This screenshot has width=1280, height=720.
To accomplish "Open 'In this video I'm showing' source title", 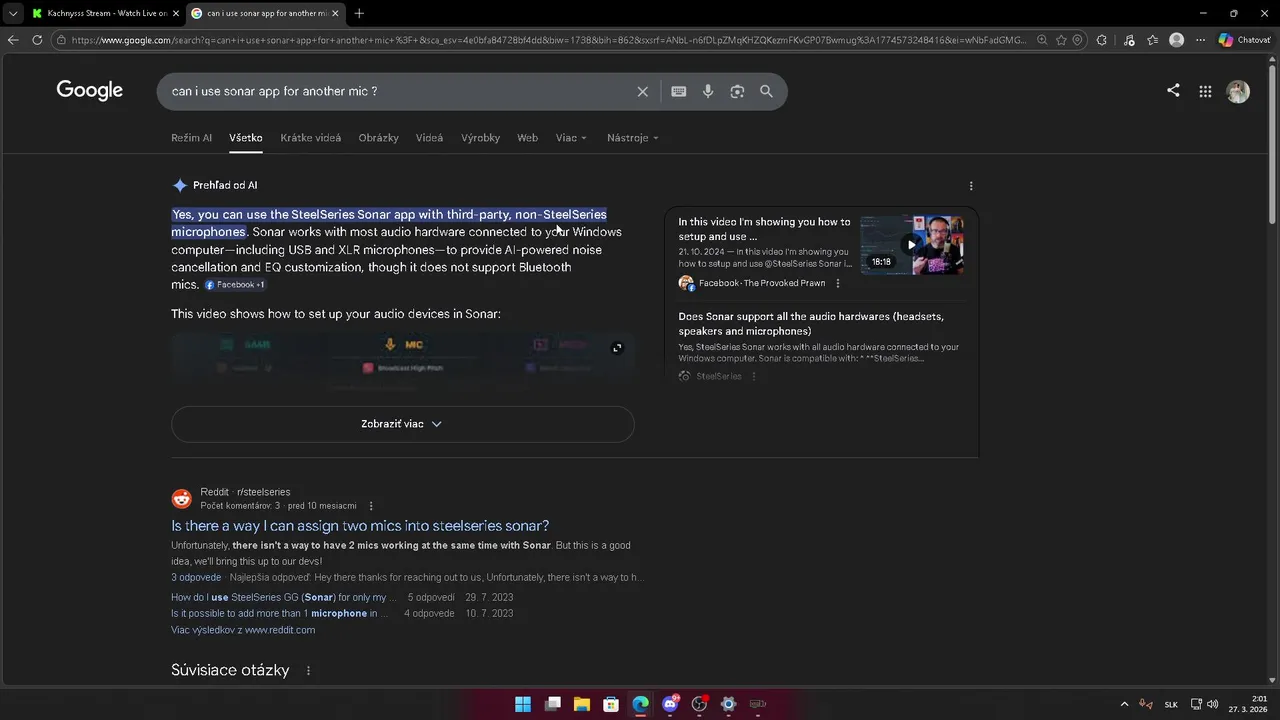I will tap(765, 229).
